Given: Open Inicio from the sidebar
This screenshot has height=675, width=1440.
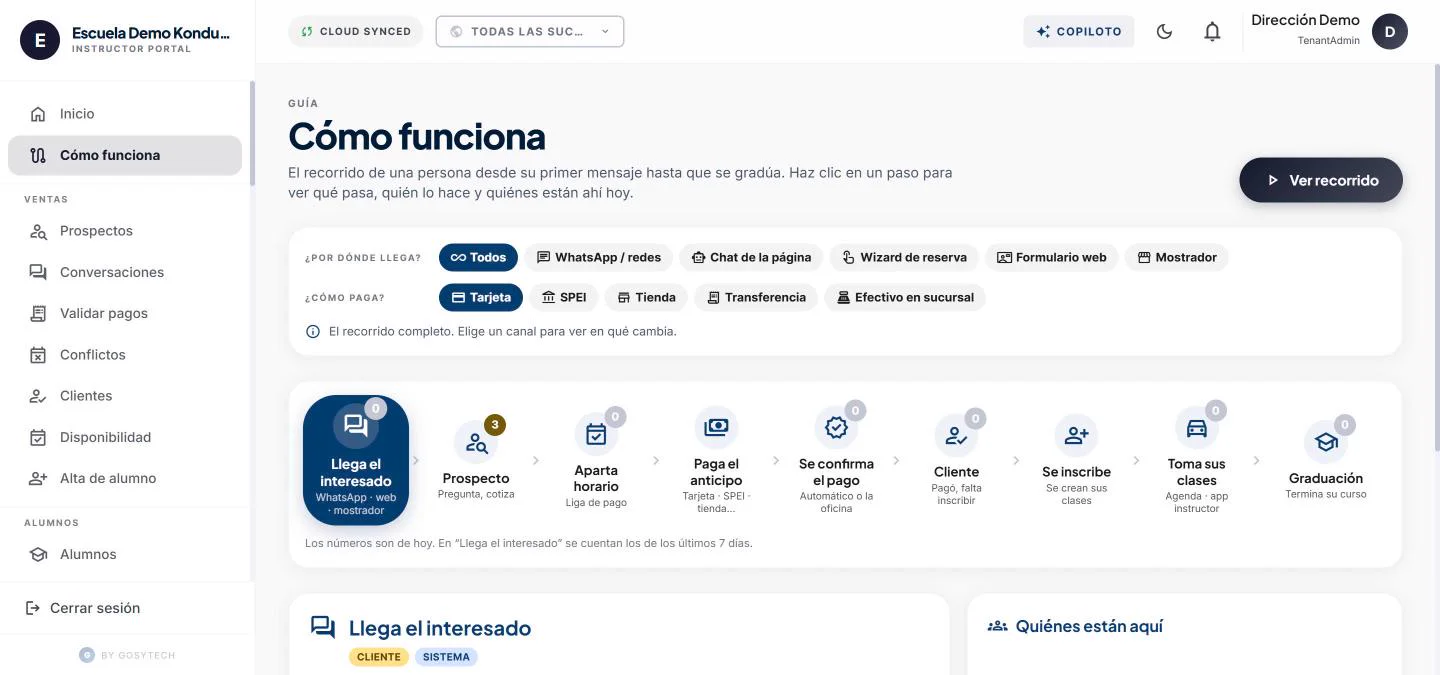Looking at the screenshot, I should (125, 114).
